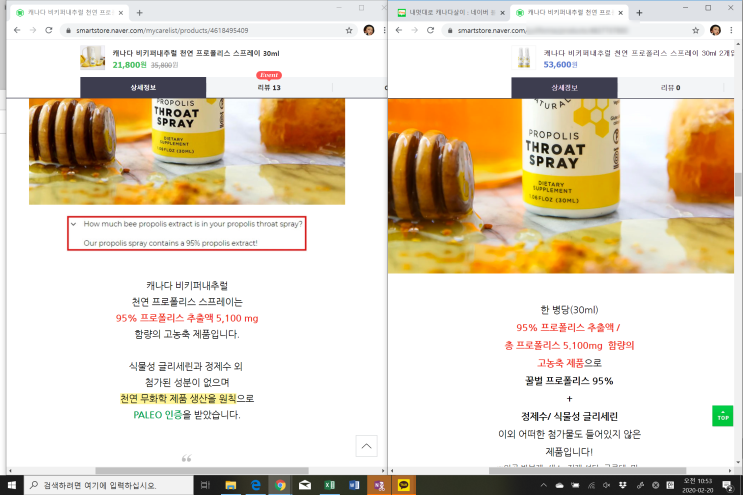The width and height of the screenshot is (743, 495).
Task: Switch to Chrome on the taskbar
Action: click(x=280, y=485)
